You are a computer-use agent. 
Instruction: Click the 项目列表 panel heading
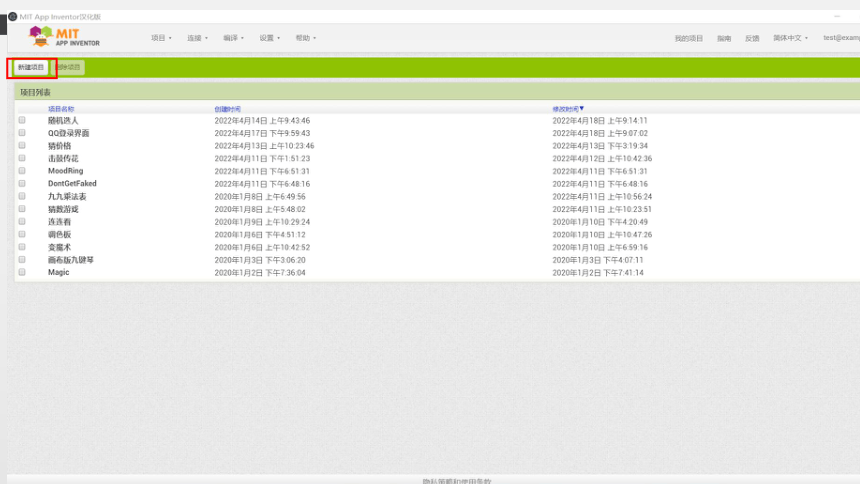click(36, 92)
